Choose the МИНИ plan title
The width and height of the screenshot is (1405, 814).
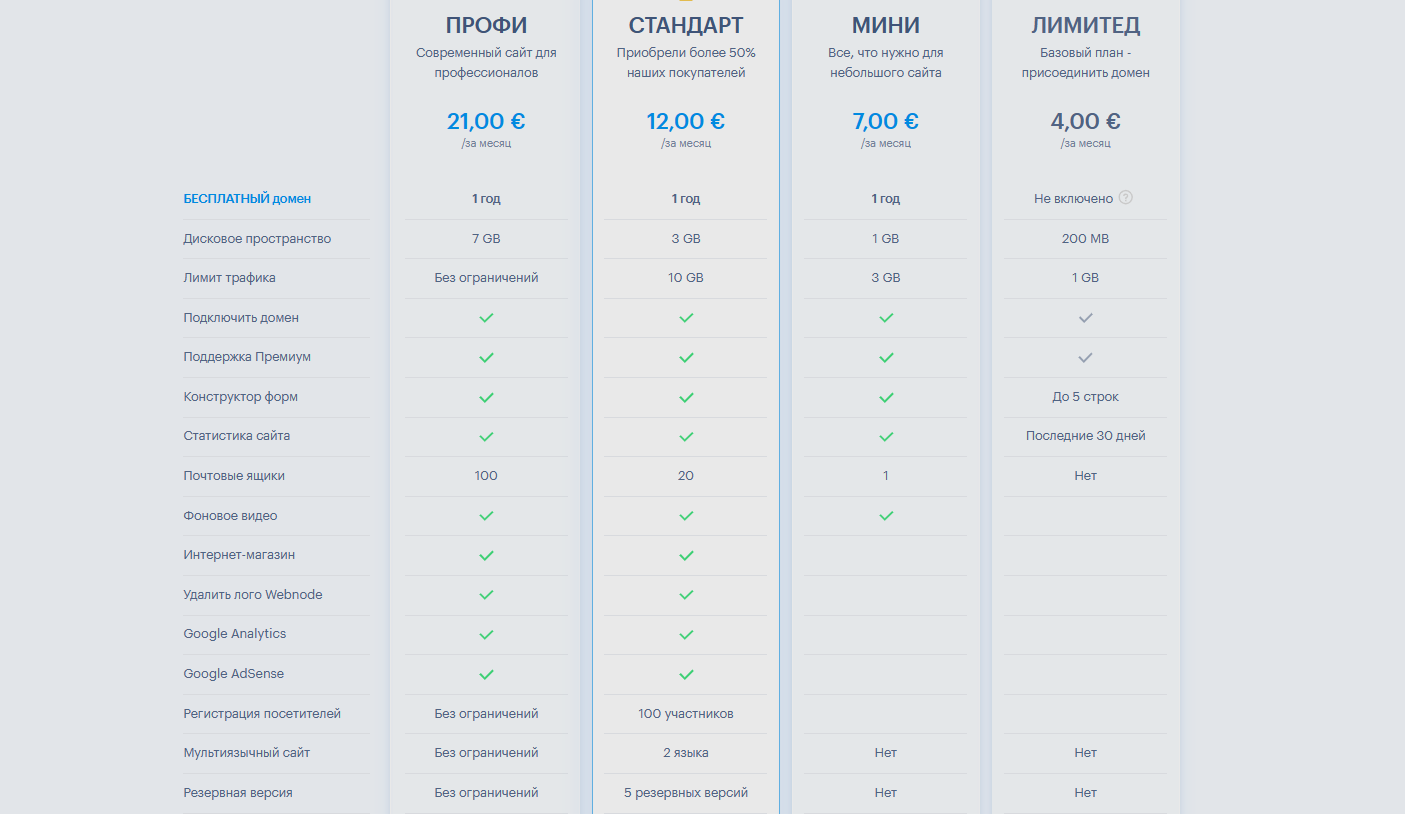886,25
